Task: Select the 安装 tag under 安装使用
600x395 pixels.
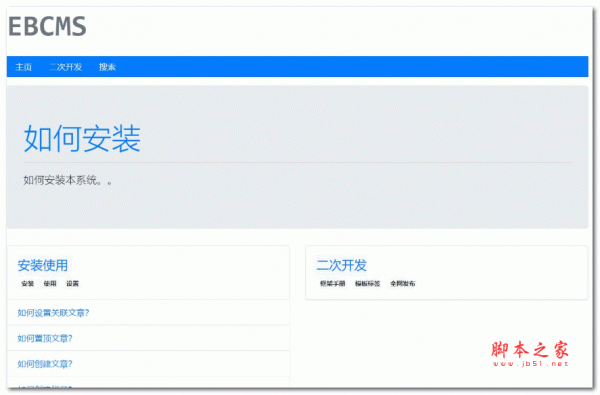Action: pyautogui.click(x=28, y=284)
